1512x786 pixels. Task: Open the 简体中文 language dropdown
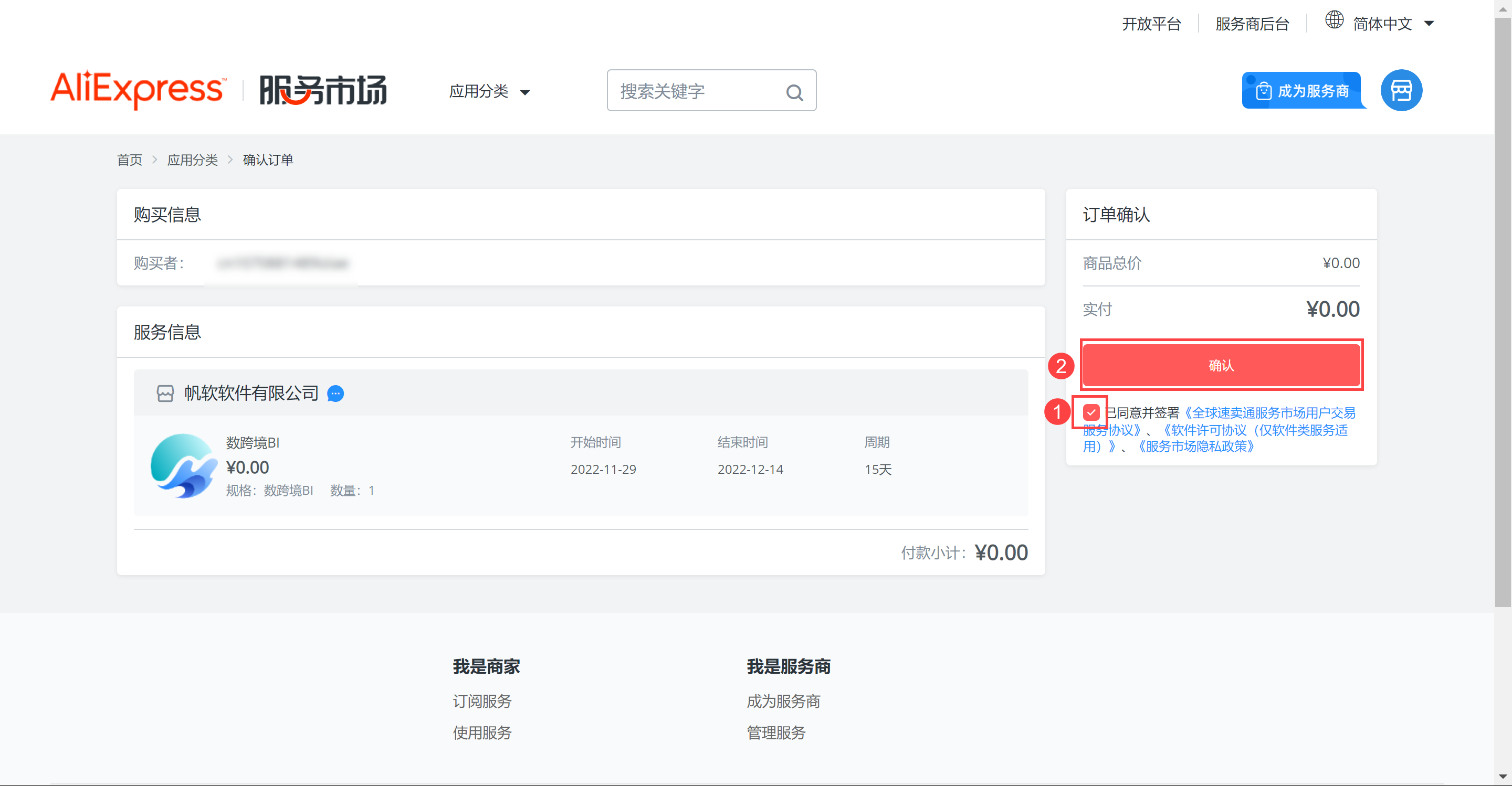1393,24
